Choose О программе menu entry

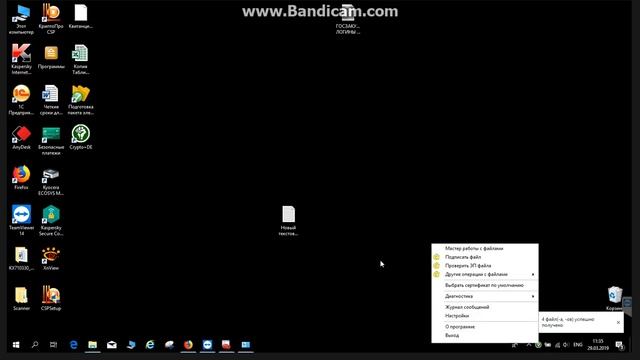[485, 327]
